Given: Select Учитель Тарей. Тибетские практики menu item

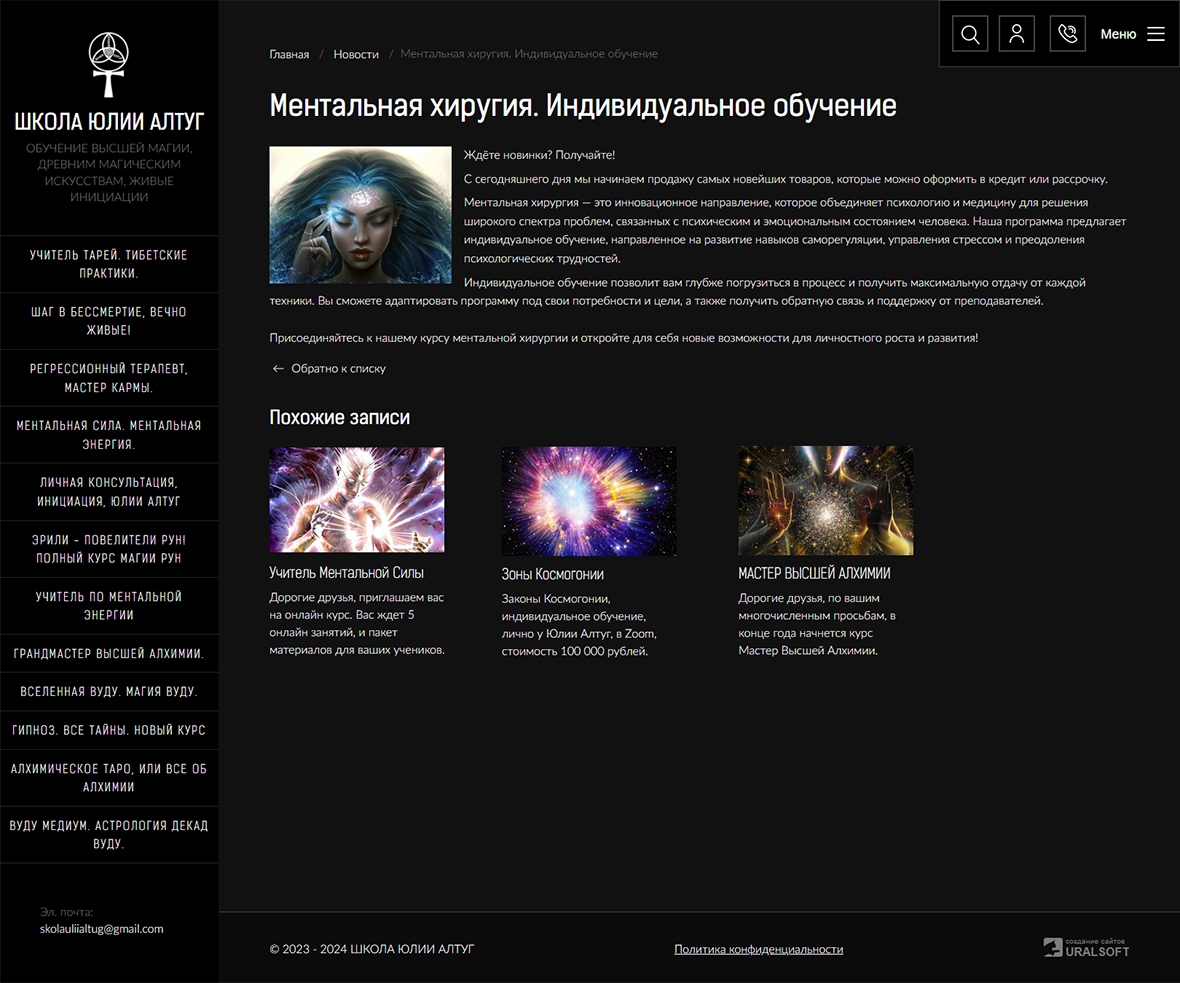Looking at the screenshot, I should [109, 264].
